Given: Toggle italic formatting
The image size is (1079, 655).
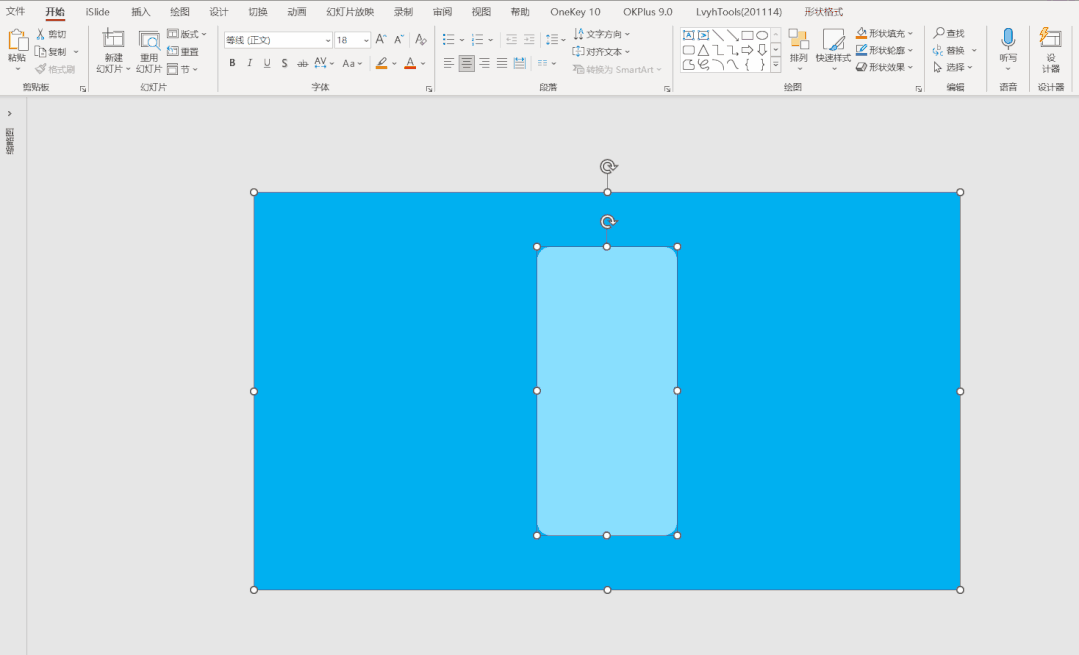Looking at the screenshot, I should pyautogui.click(x=249, y=63).
